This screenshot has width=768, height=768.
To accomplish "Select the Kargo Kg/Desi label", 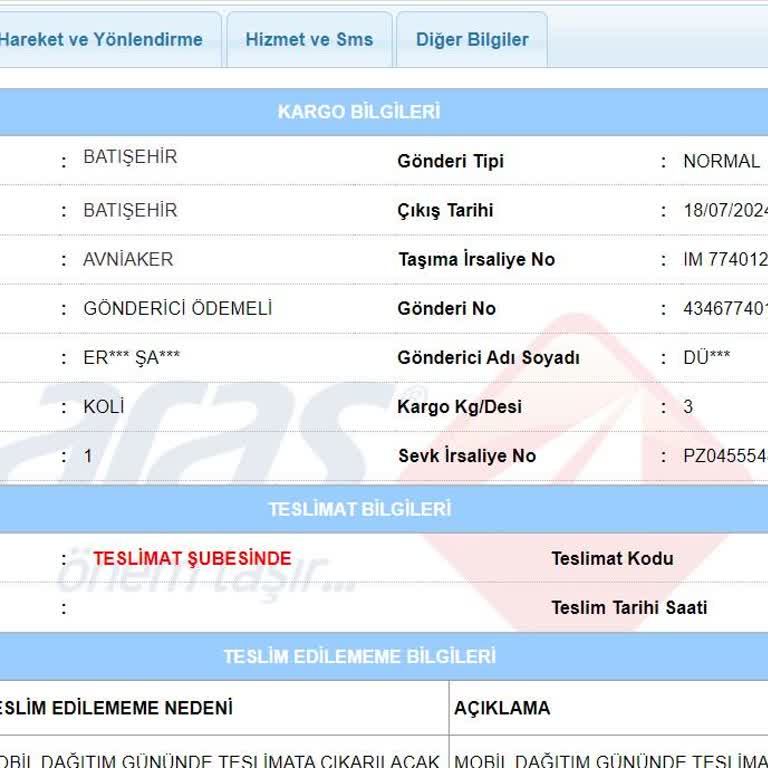I will tap(459, 407).
